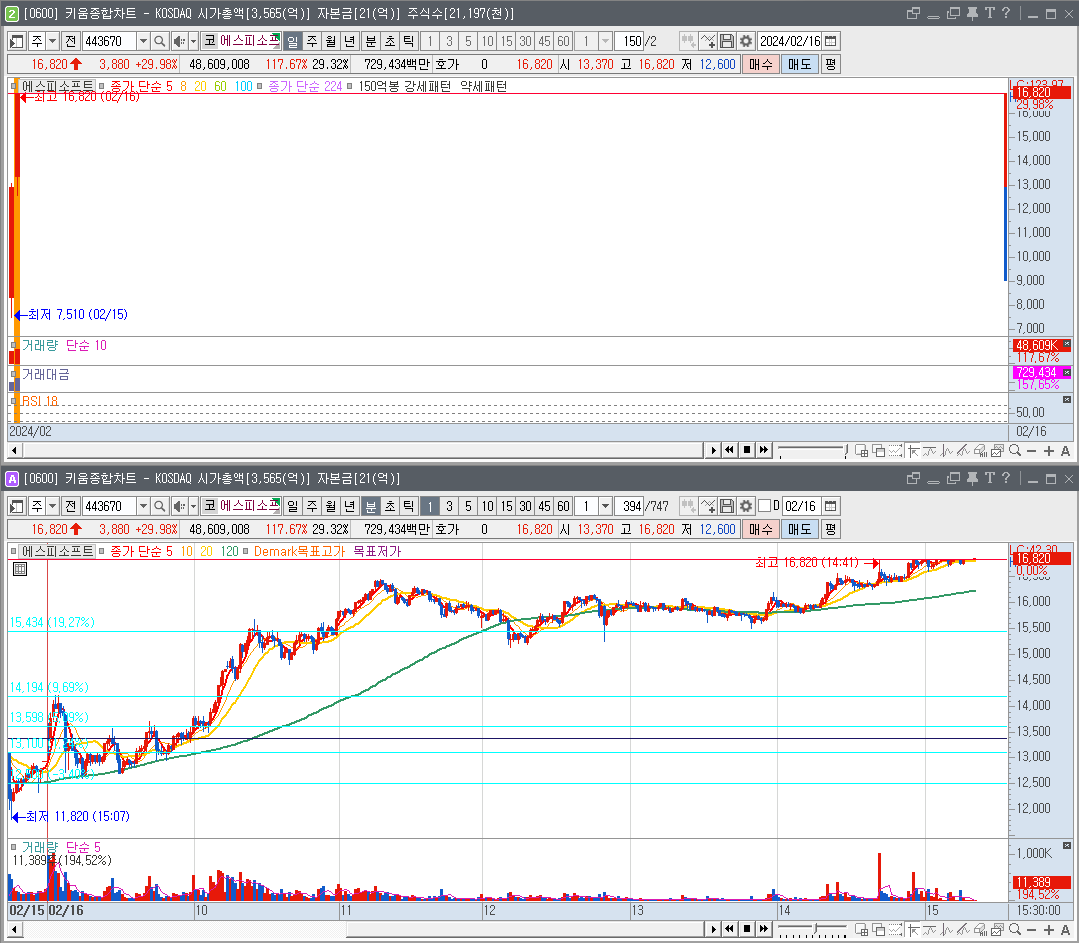This screenshot has height=943, width=1079.
Task: Click add-indicator icon in bottom chart toolbar
Action: tap(707, 507)
